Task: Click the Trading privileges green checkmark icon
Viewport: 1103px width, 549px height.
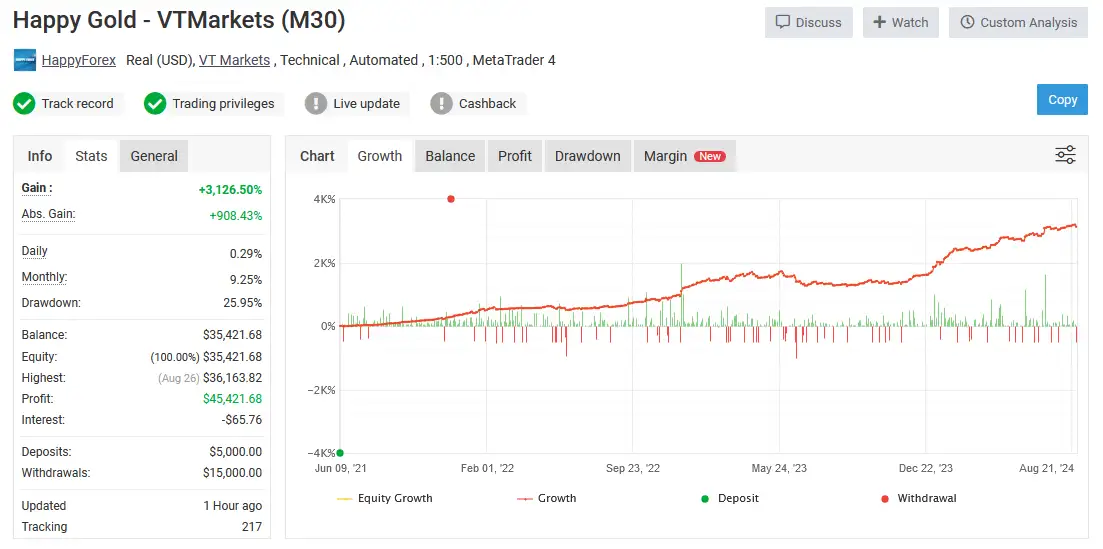Action: [155, 104]
